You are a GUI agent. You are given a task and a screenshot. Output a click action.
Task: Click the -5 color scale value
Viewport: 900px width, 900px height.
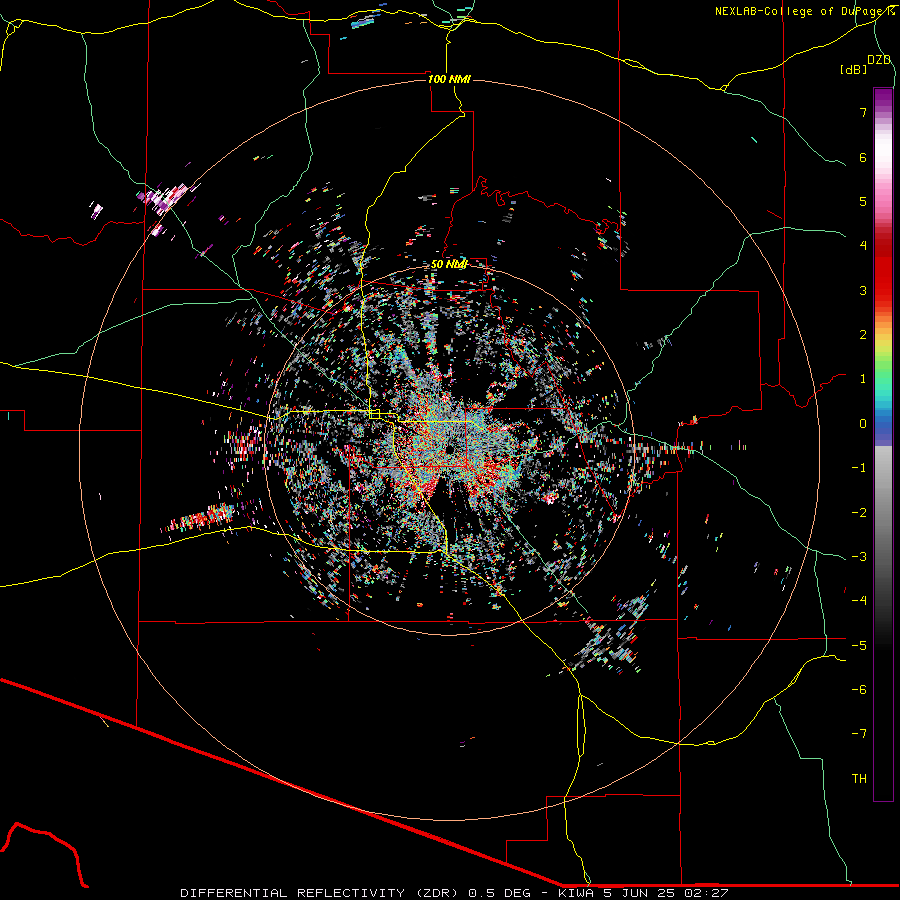[x=859, y=646]
